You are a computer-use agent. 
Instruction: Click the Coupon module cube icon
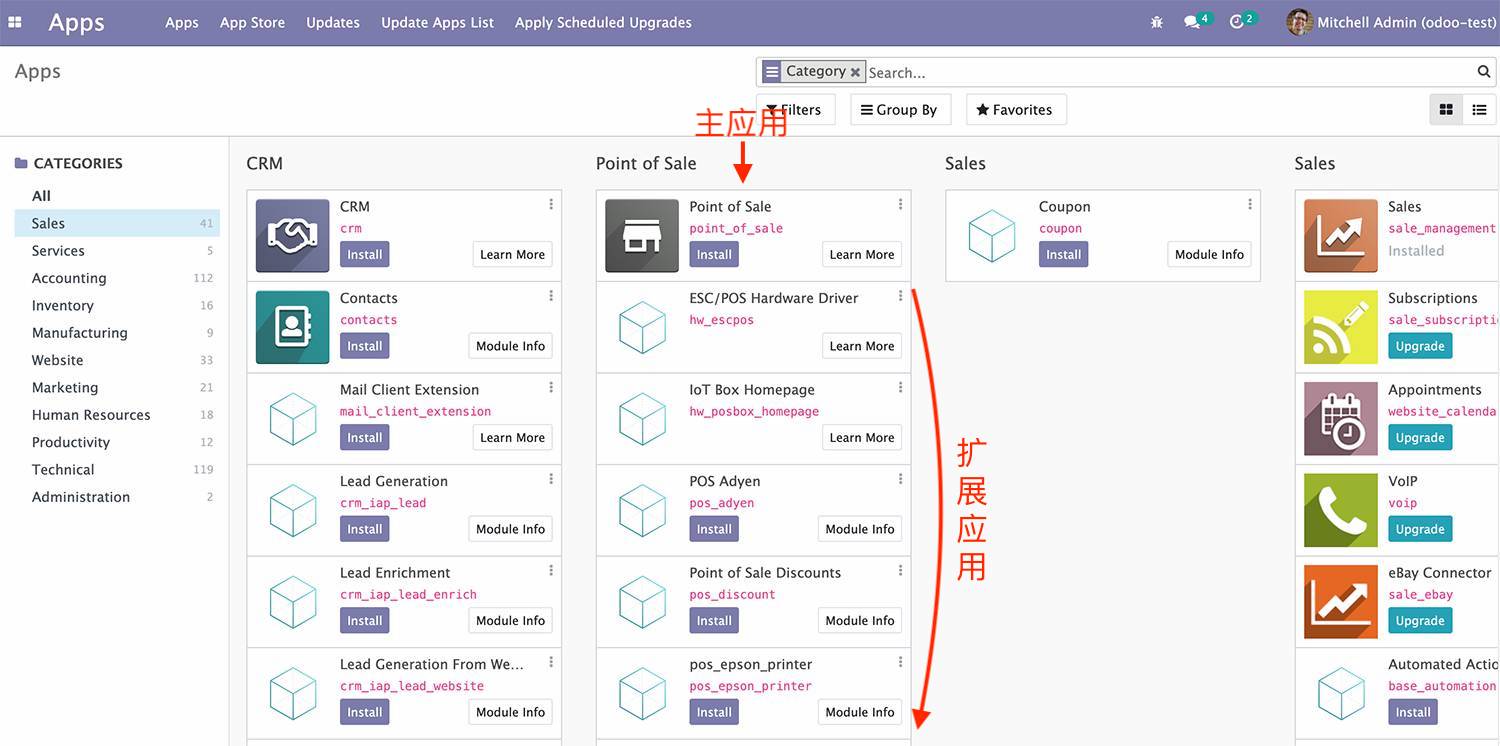pyautogui.click(x=991, y=236)
